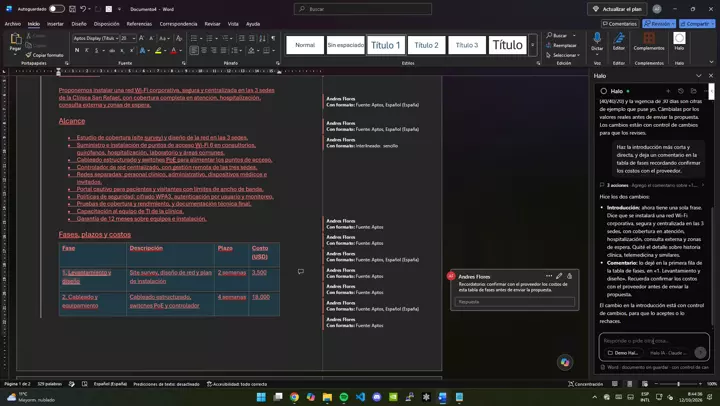Image resolution: width=720 pixels, height=406 pixels.
Task: Click Reemplazar in Edición group
Action: coord(561,45)
